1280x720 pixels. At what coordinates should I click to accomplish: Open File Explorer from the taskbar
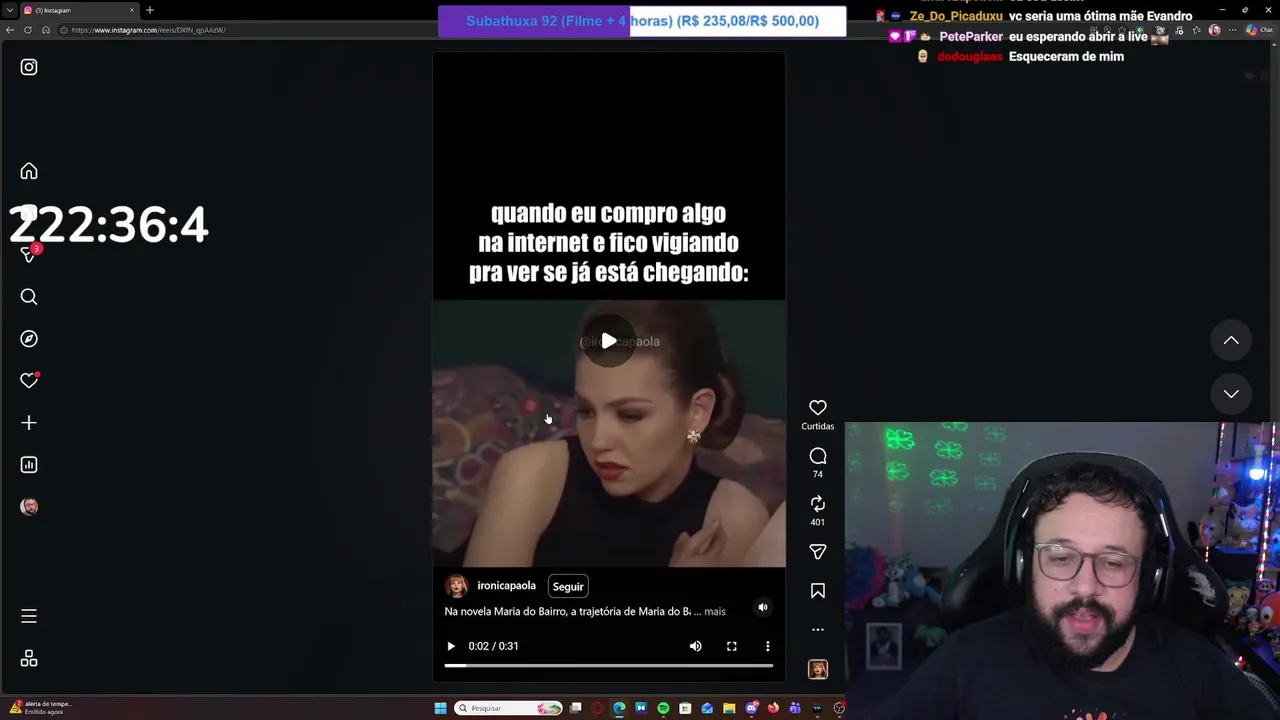[x=729, y=708]
